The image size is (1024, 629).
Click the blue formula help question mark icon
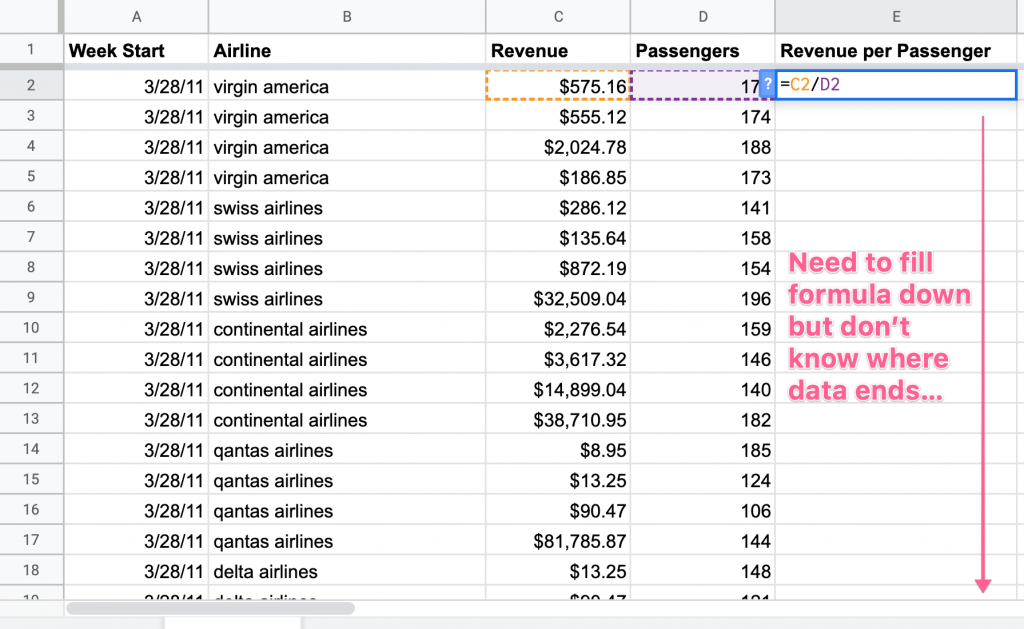[x=767, y=85]
